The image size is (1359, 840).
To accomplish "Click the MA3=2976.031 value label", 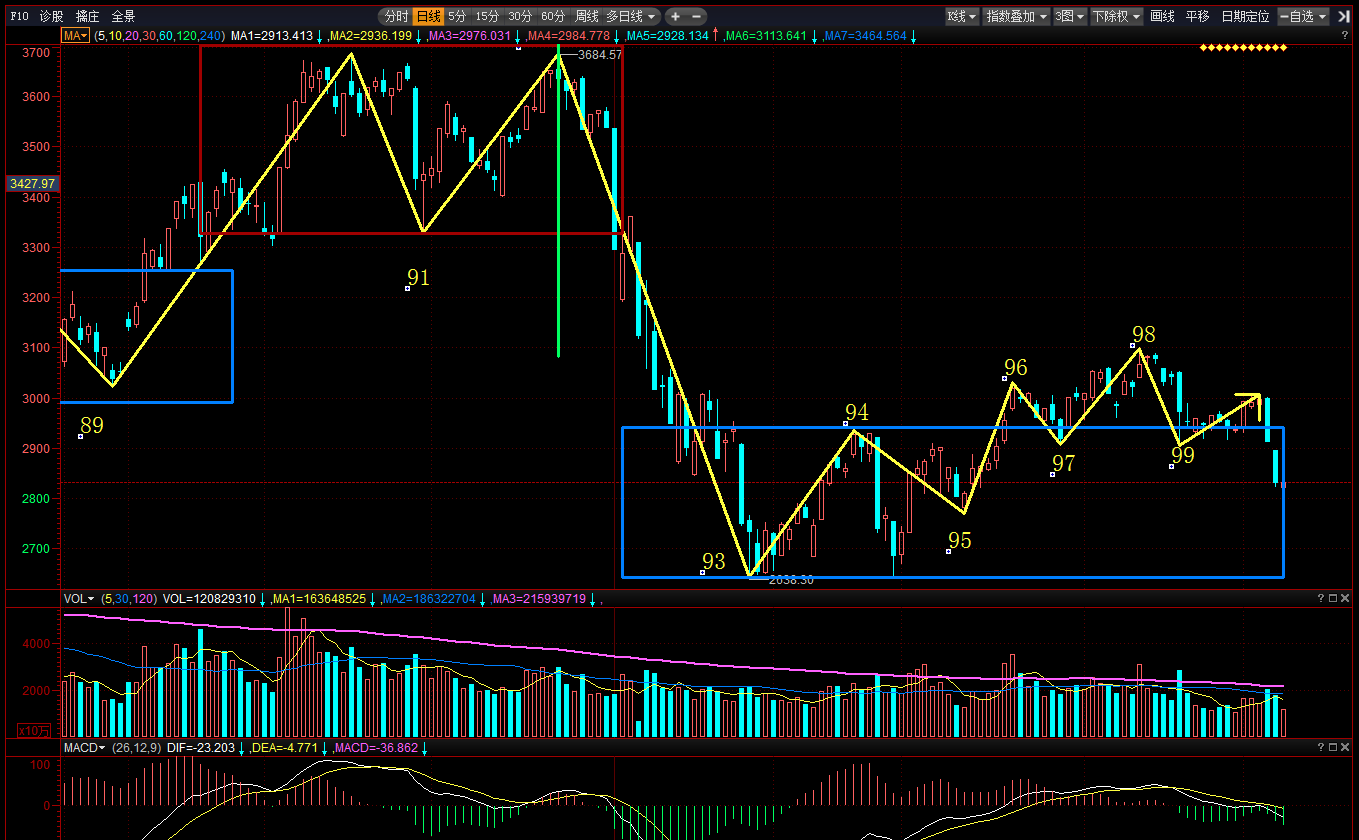I will pyautogui.click(x=469, y=36).
